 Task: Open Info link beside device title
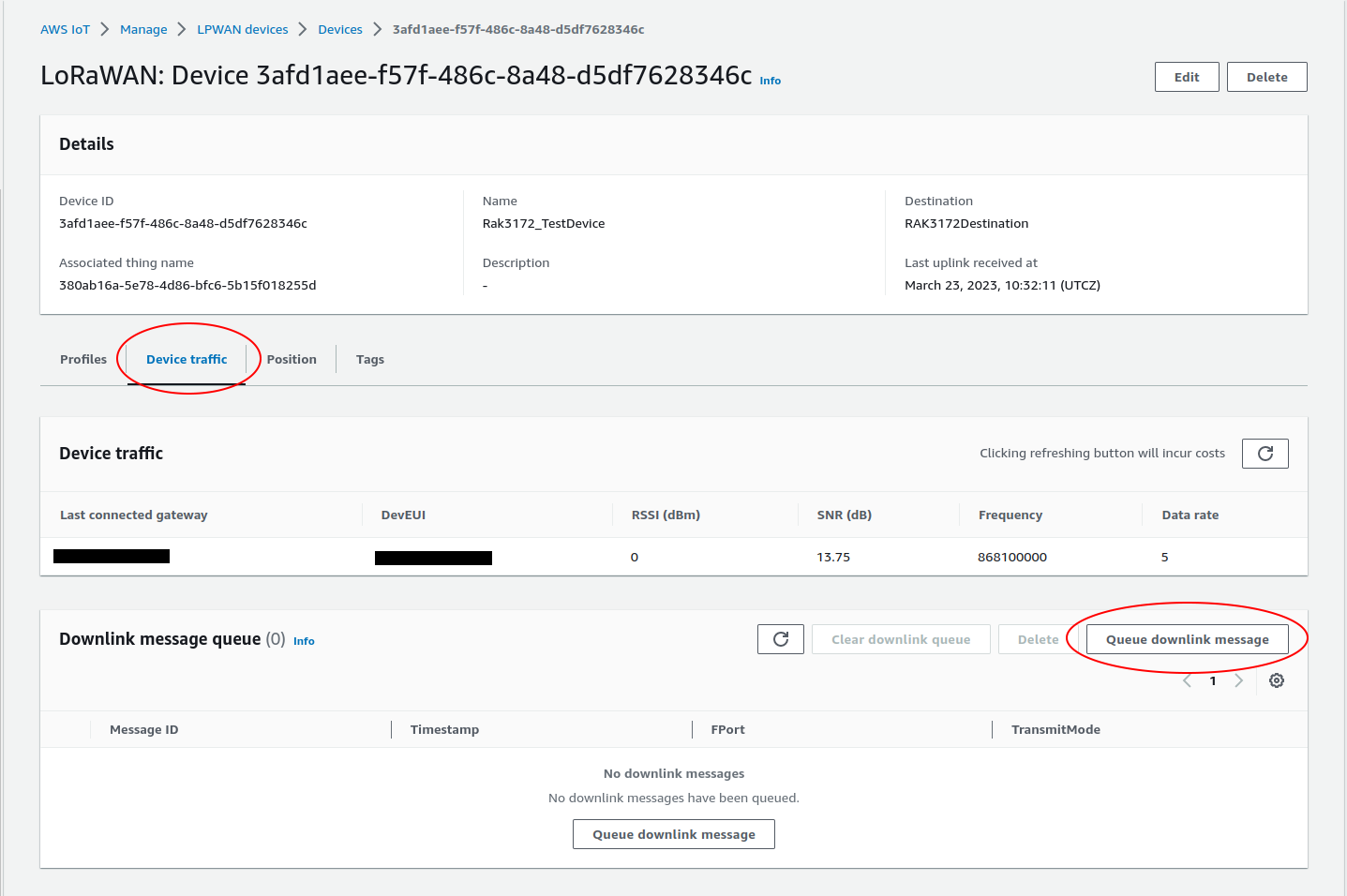click(771, 81)
